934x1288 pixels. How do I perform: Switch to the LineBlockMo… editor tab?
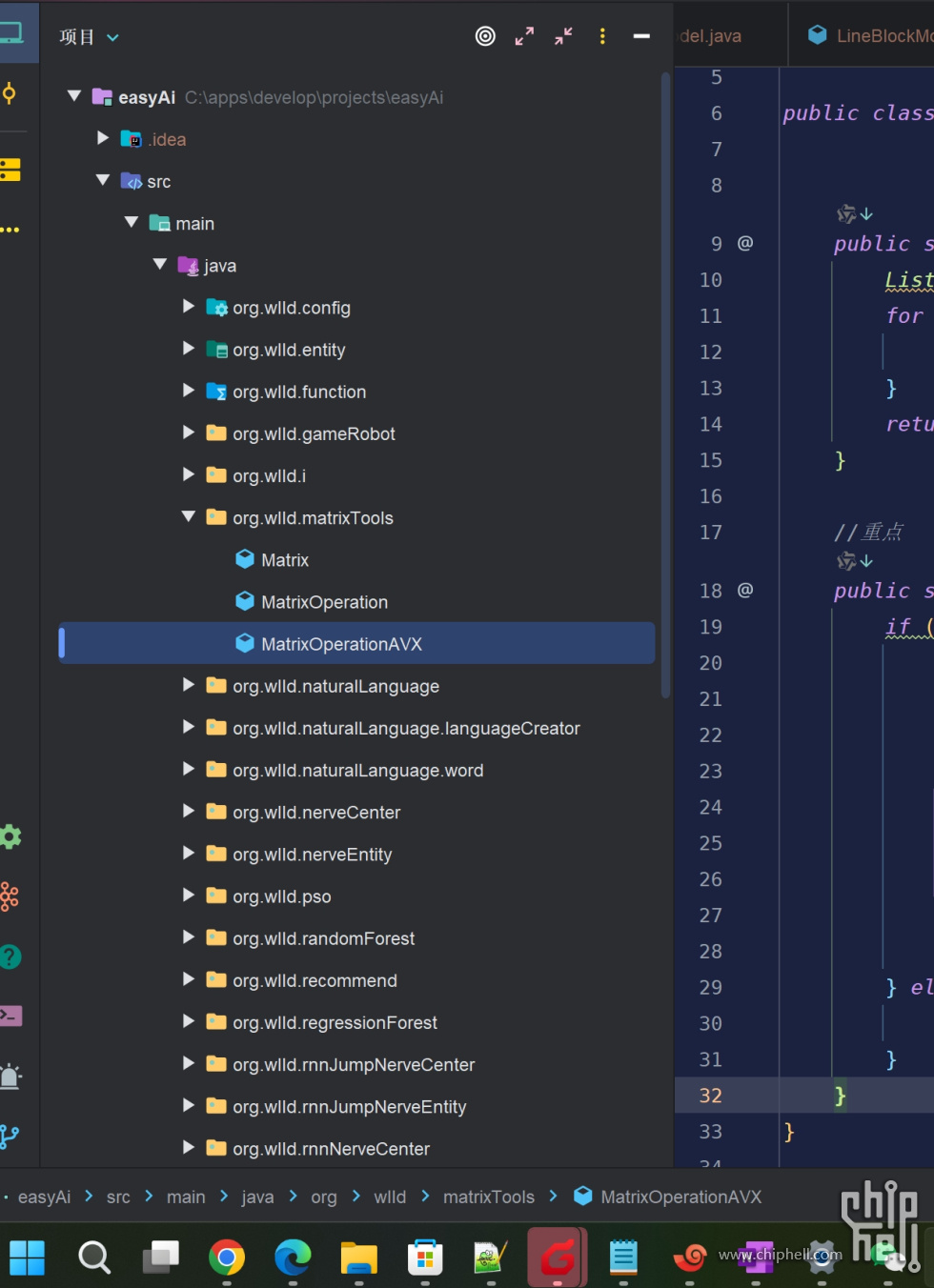click(x=863, y=35)
